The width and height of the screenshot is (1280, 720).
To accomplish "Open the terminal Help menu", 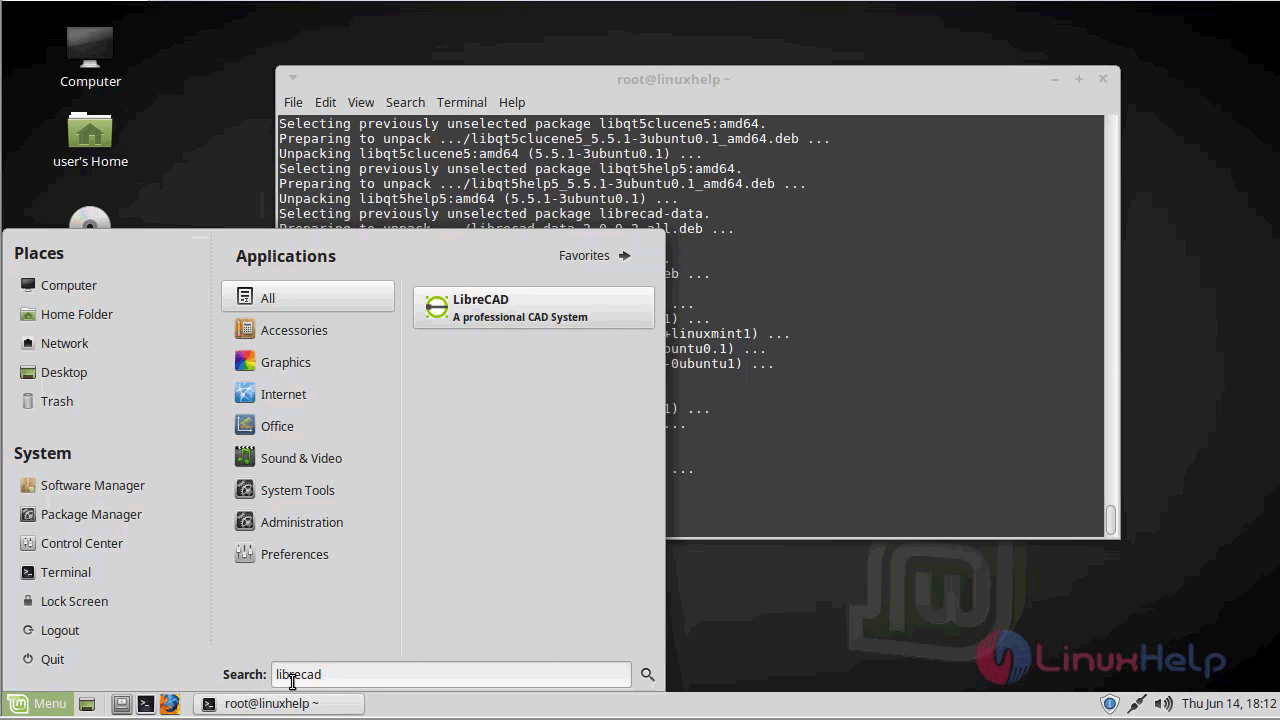I will tap(512, 102).
